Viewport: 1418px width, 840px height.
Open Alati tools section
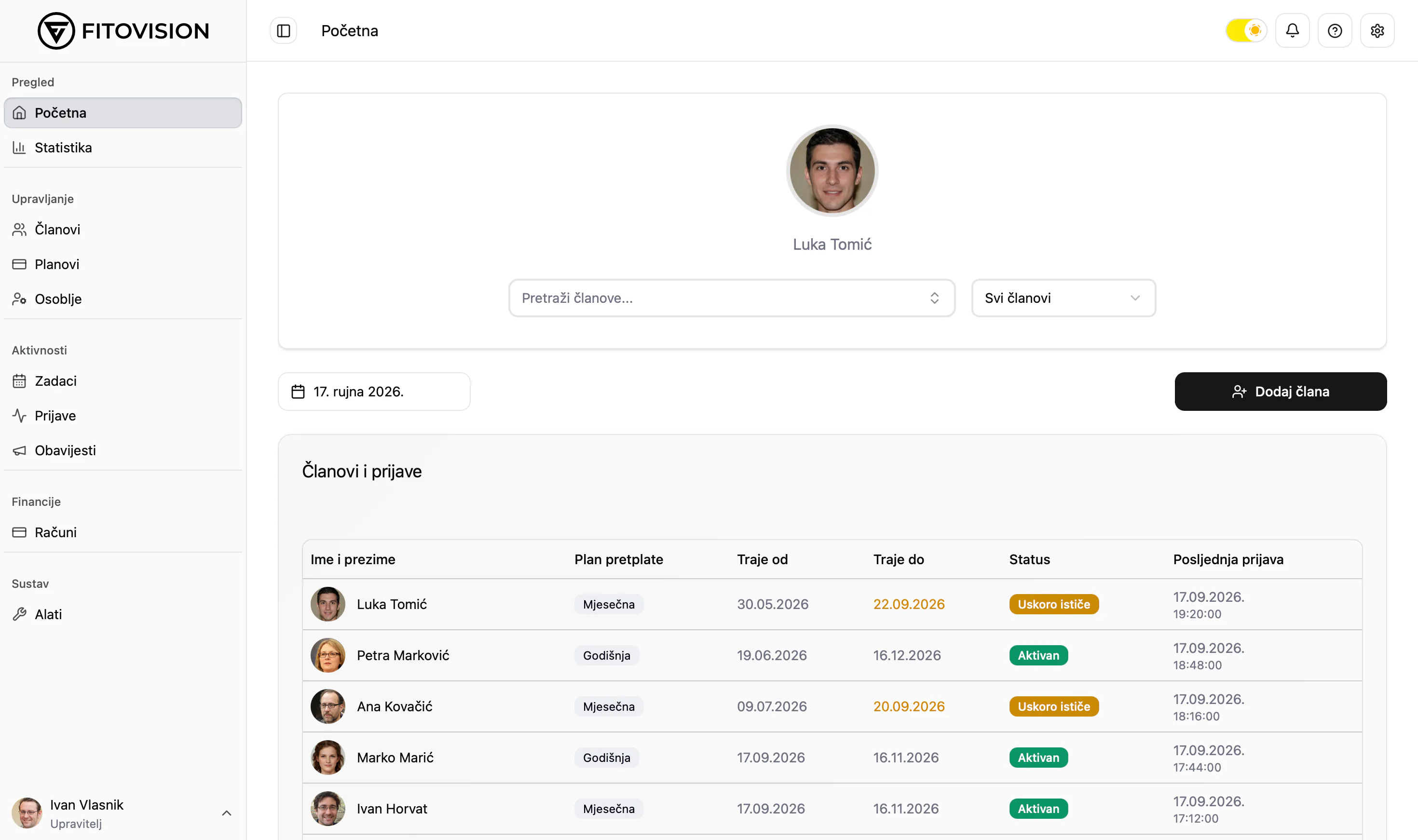click(123, 614)
